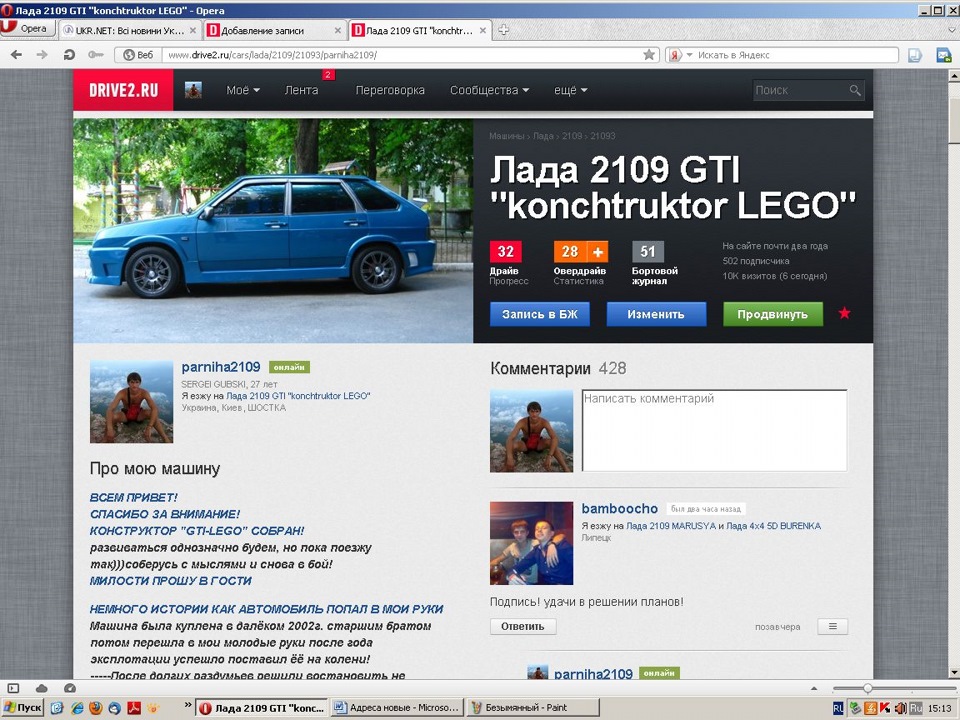Viewport: 960px width, 720px height.
Task: Expand the ещё dropdown menu
Action: pyautogui.click(x=571, y=90)
